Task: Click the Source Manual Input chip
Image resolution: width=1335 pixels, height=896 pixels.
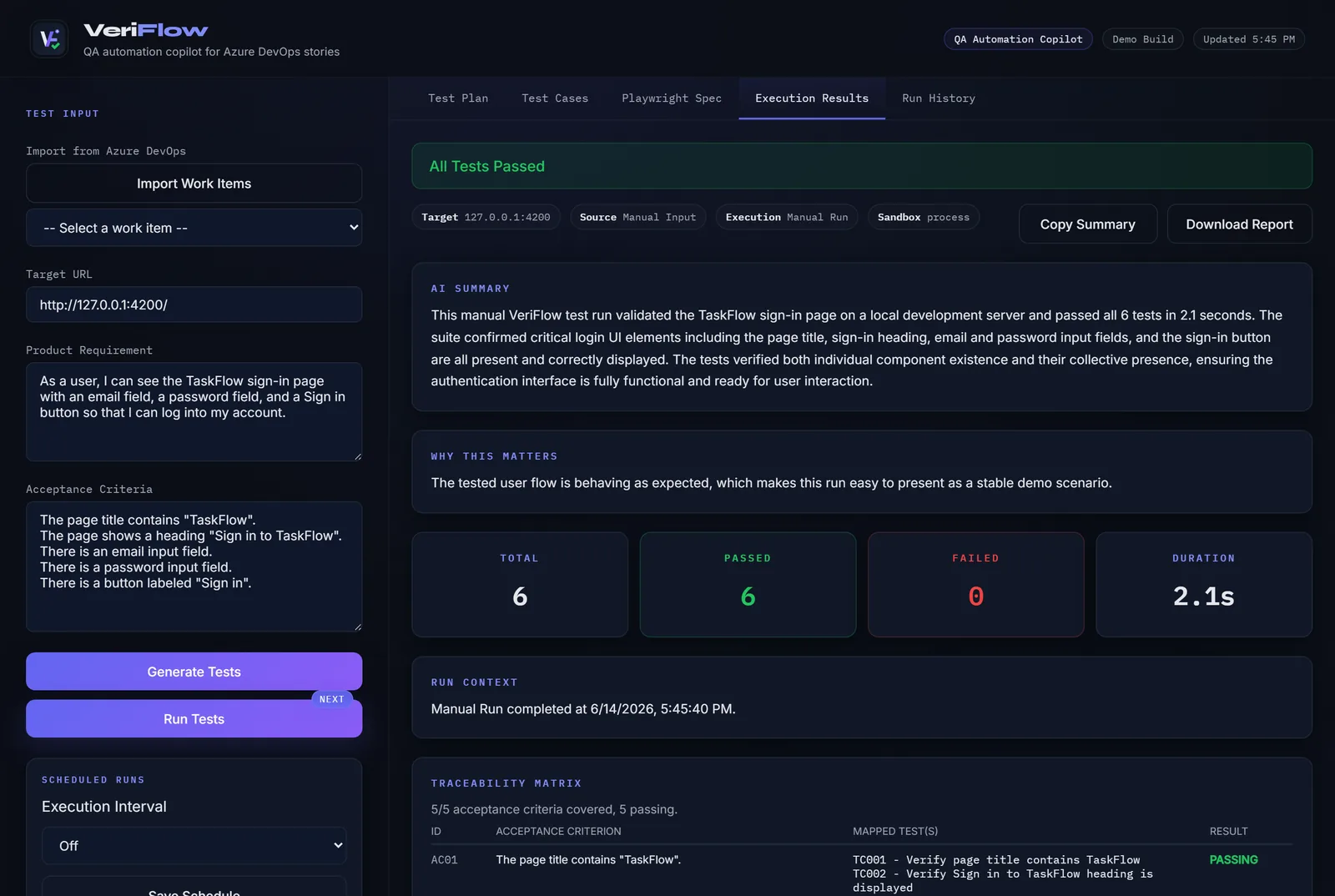Action: pos(637,217)
